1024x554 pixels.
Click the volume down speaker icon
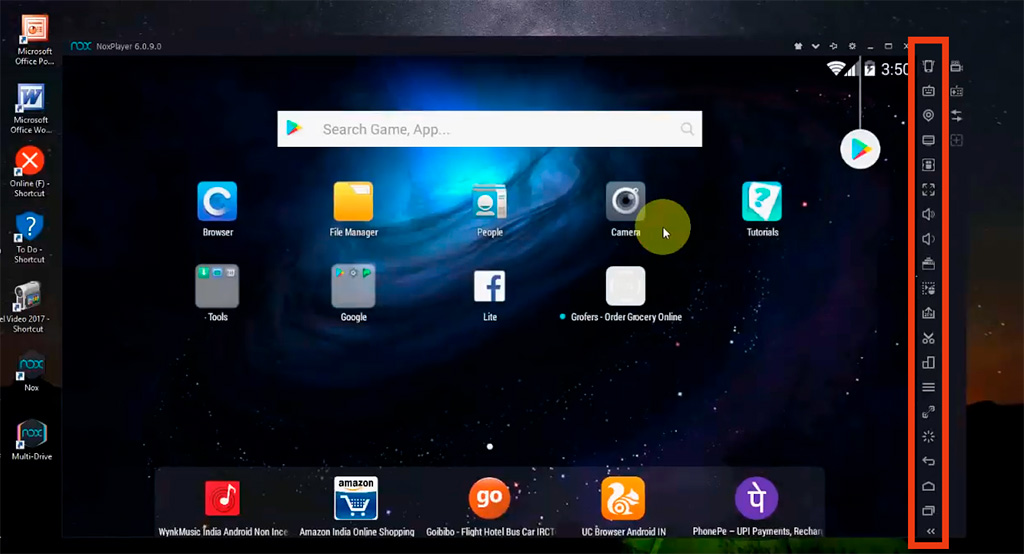pyautogui.click(x=928, y=239)
